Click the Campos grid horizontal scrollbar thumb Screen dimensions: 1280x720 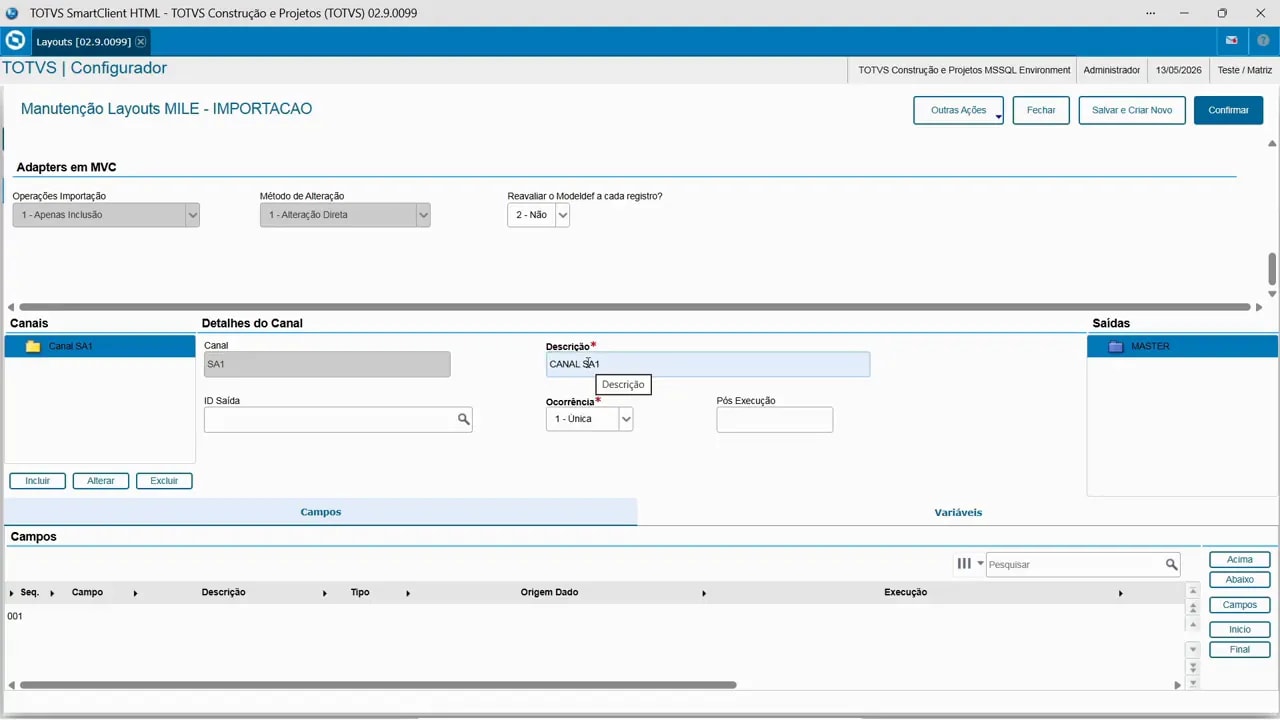pos(378,685)
